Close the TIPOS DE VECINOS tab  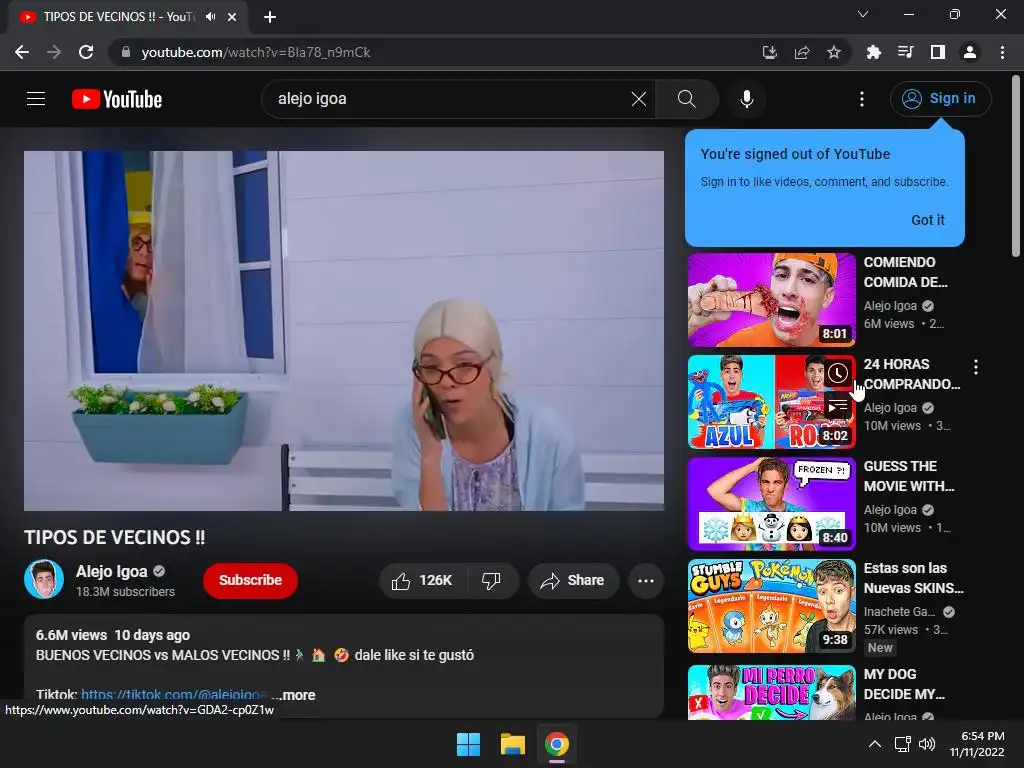(x=232, y=17)
